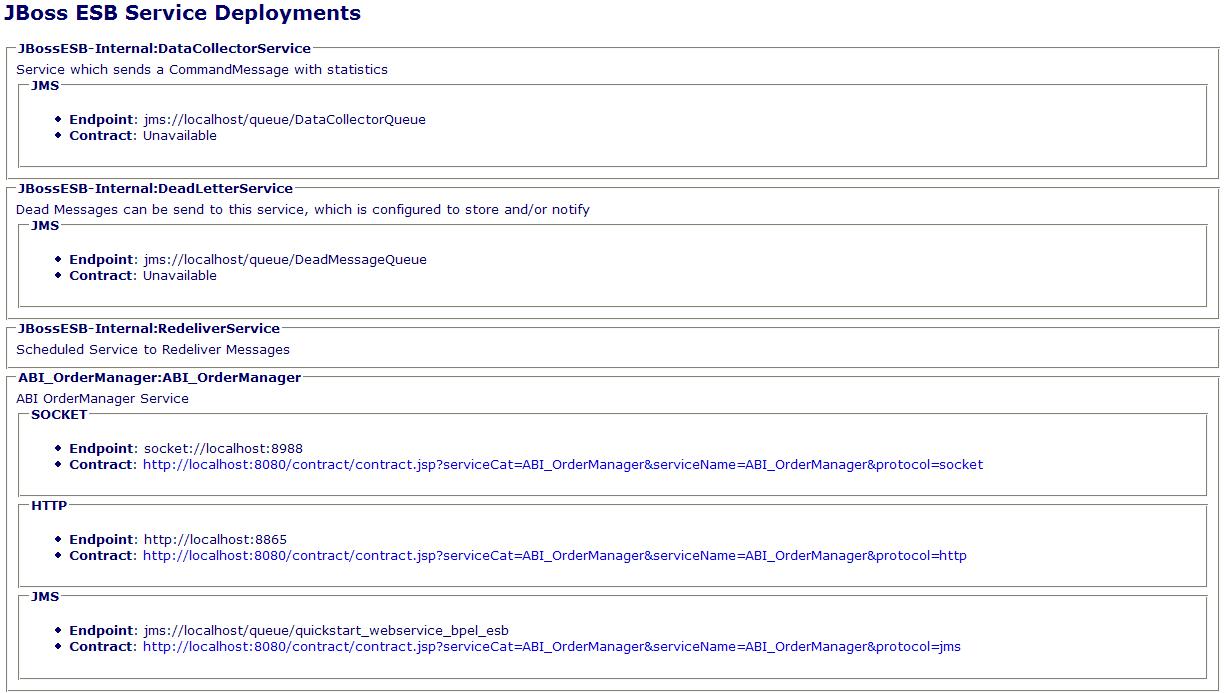Click the JMS label under DataCollectorService
The width and height of the screenshot is (1224, 693).
[x=45, y=85]
